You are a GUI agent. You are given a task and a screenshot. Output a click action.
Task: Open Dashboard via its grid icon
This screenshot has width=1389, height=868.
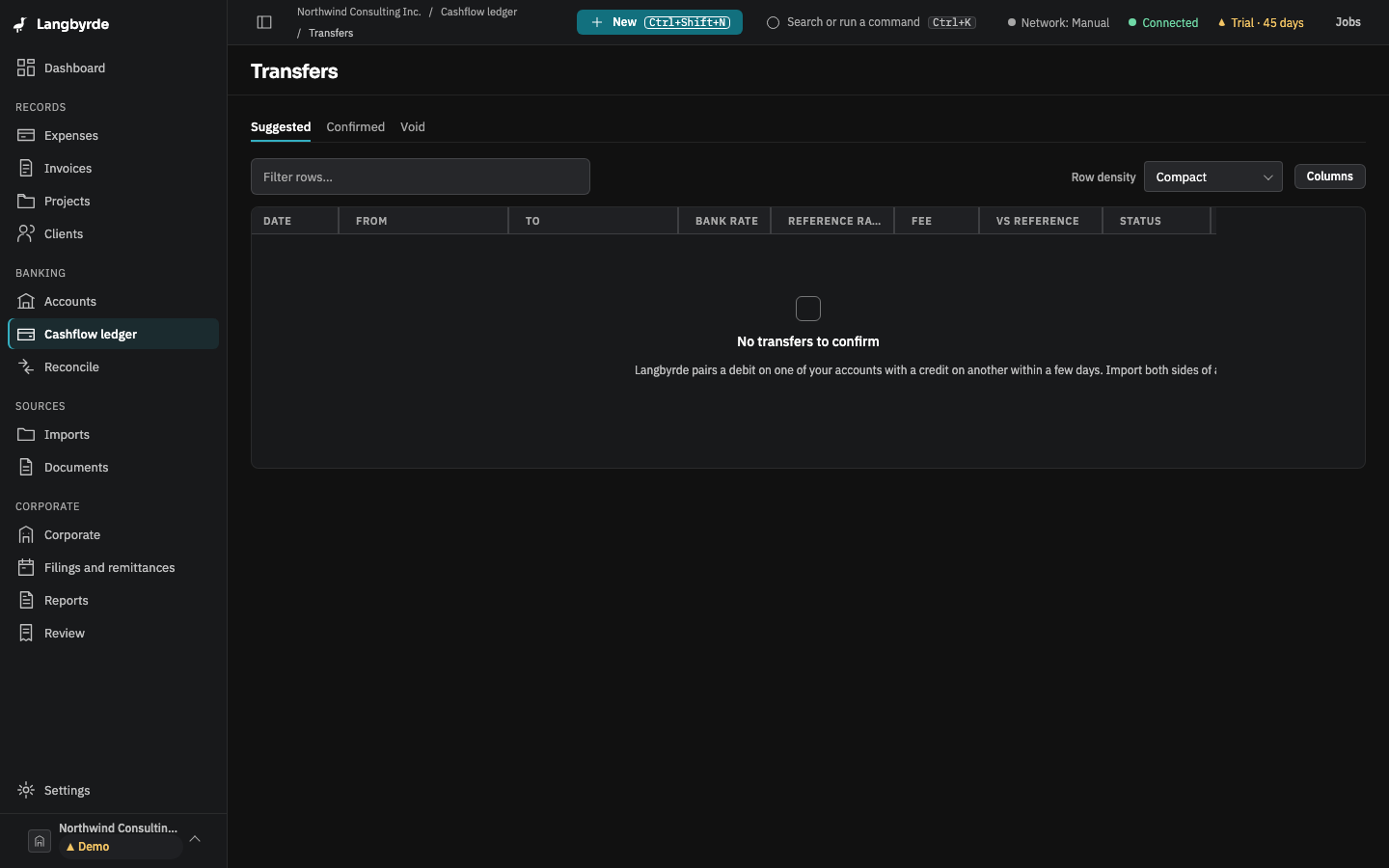pyautogui.click(x=26, y=68)
